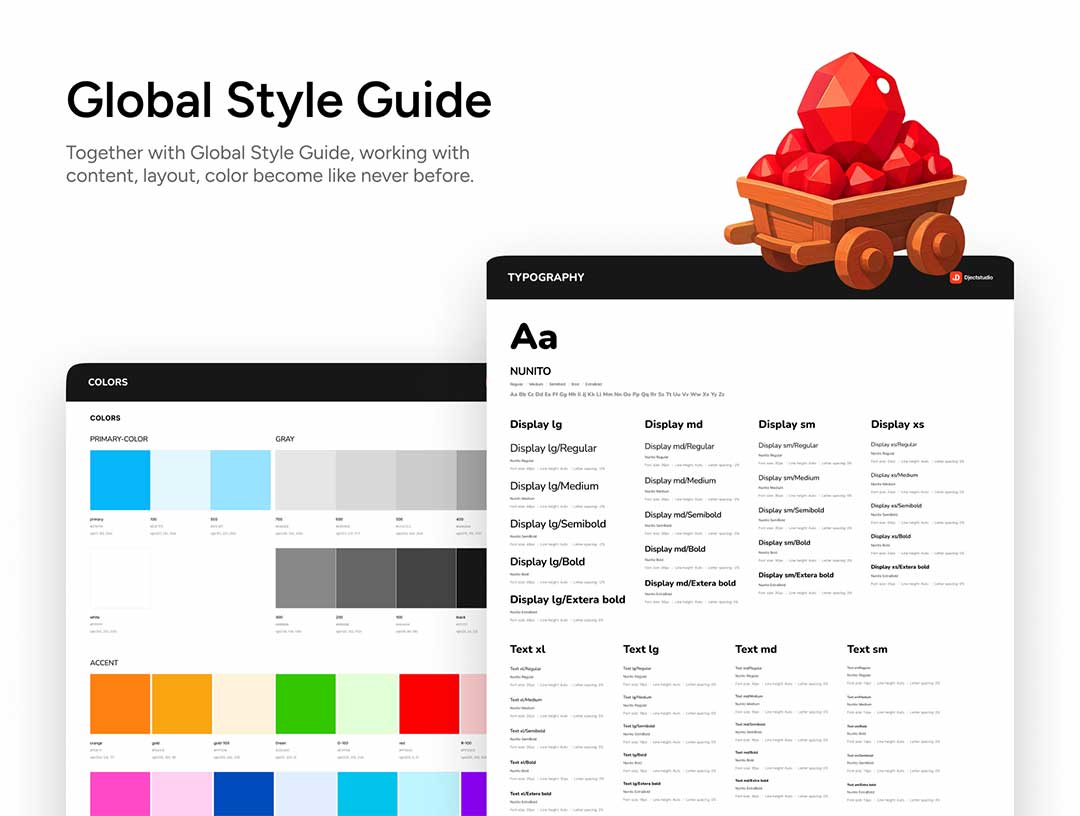The image size is (1080, 816).
Task: Click the Djectstudio logo icon
Action: point(955,277)
